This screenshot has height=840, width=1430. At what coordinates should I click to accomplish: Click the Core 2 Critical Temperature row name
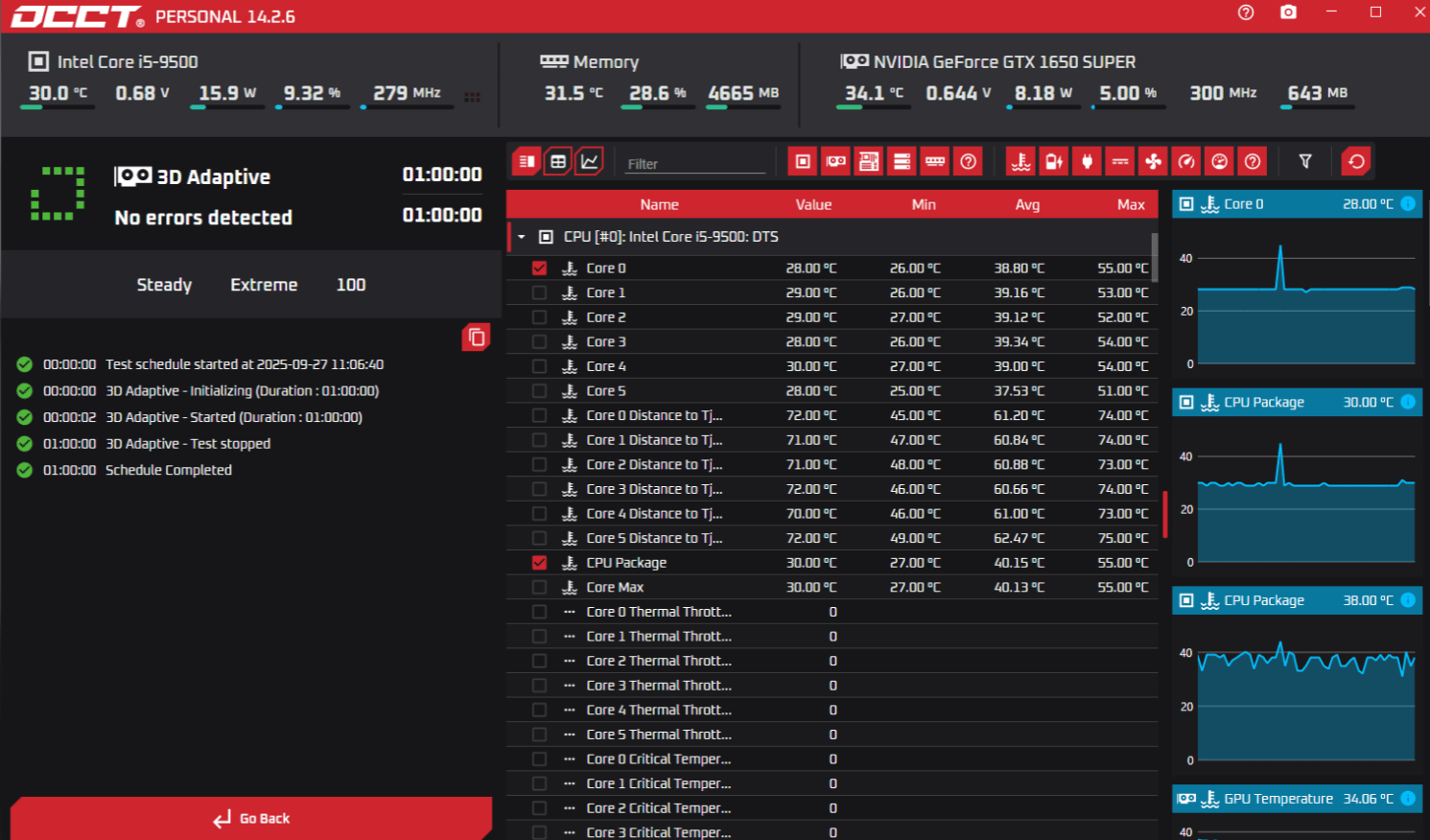tap(659, 808)
